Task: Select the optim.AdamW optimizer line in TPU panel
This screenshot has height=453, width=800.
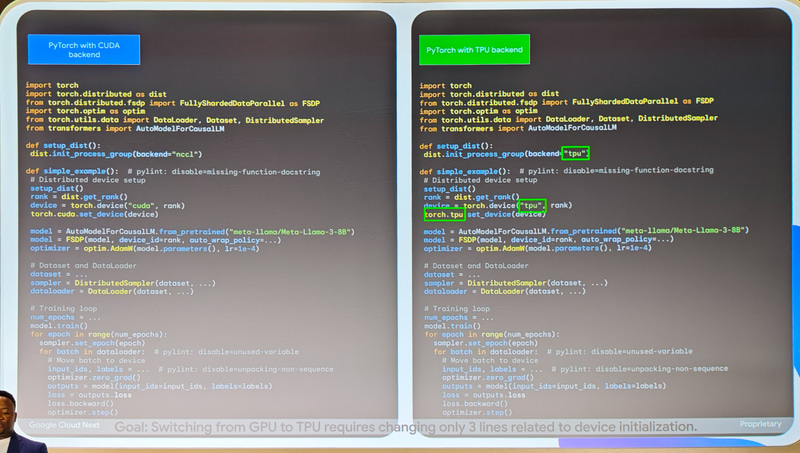Action: click(538, 248)
